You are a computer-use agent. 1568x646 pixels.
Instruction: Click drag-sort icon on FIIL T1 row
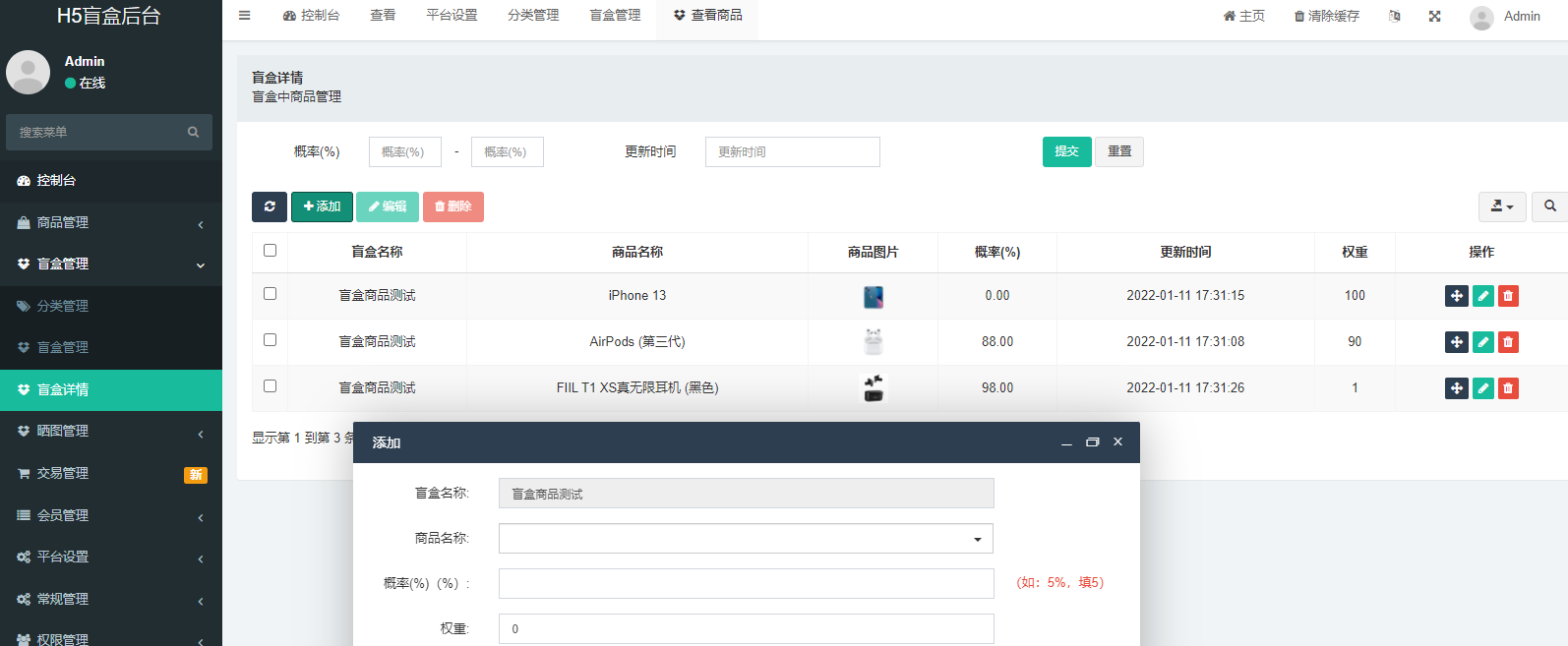click(x=1457, y=388)
